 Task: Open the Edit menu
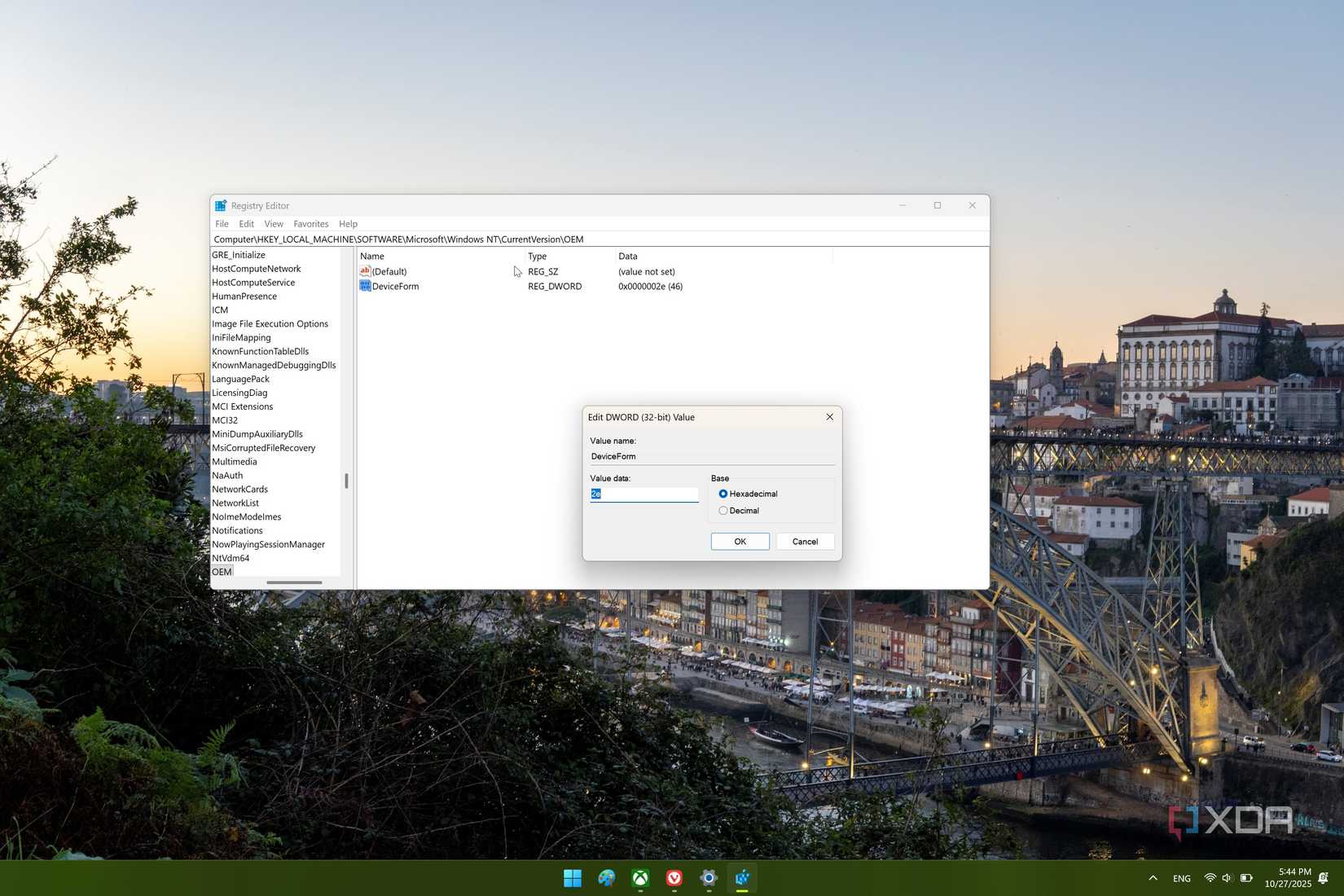(246, 224)
